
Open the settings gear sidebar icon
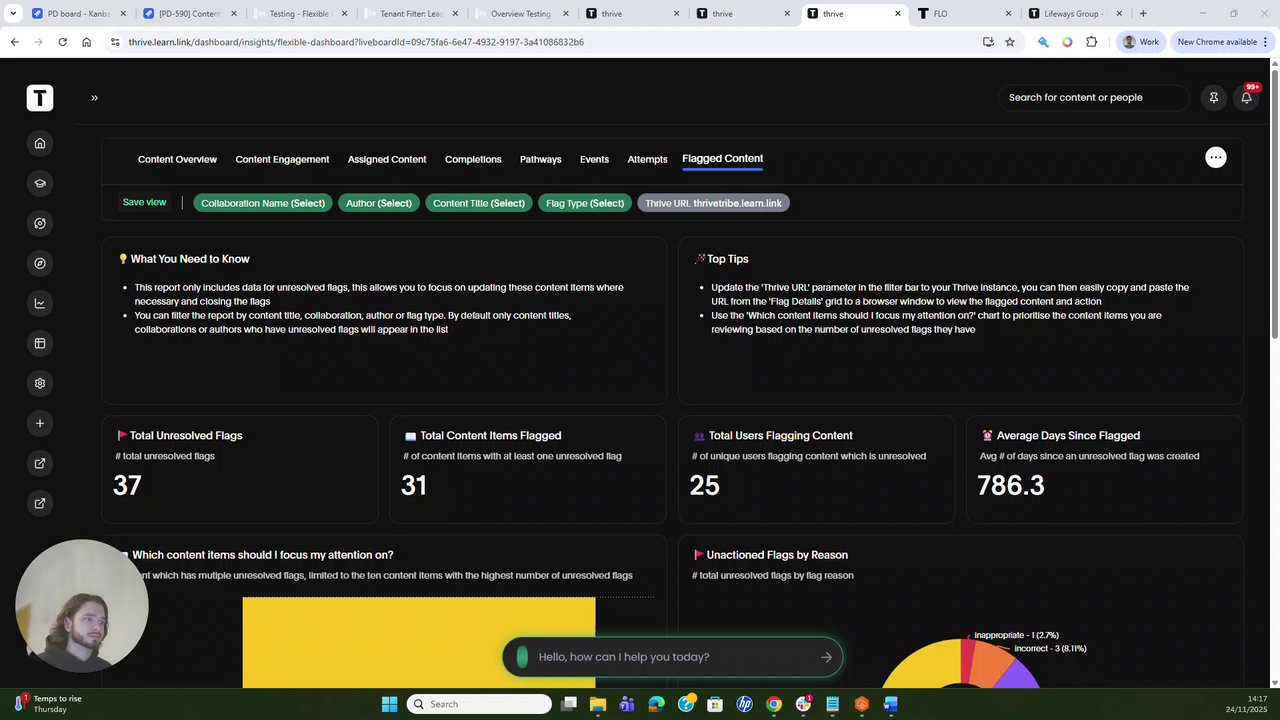tap(40, 383)
